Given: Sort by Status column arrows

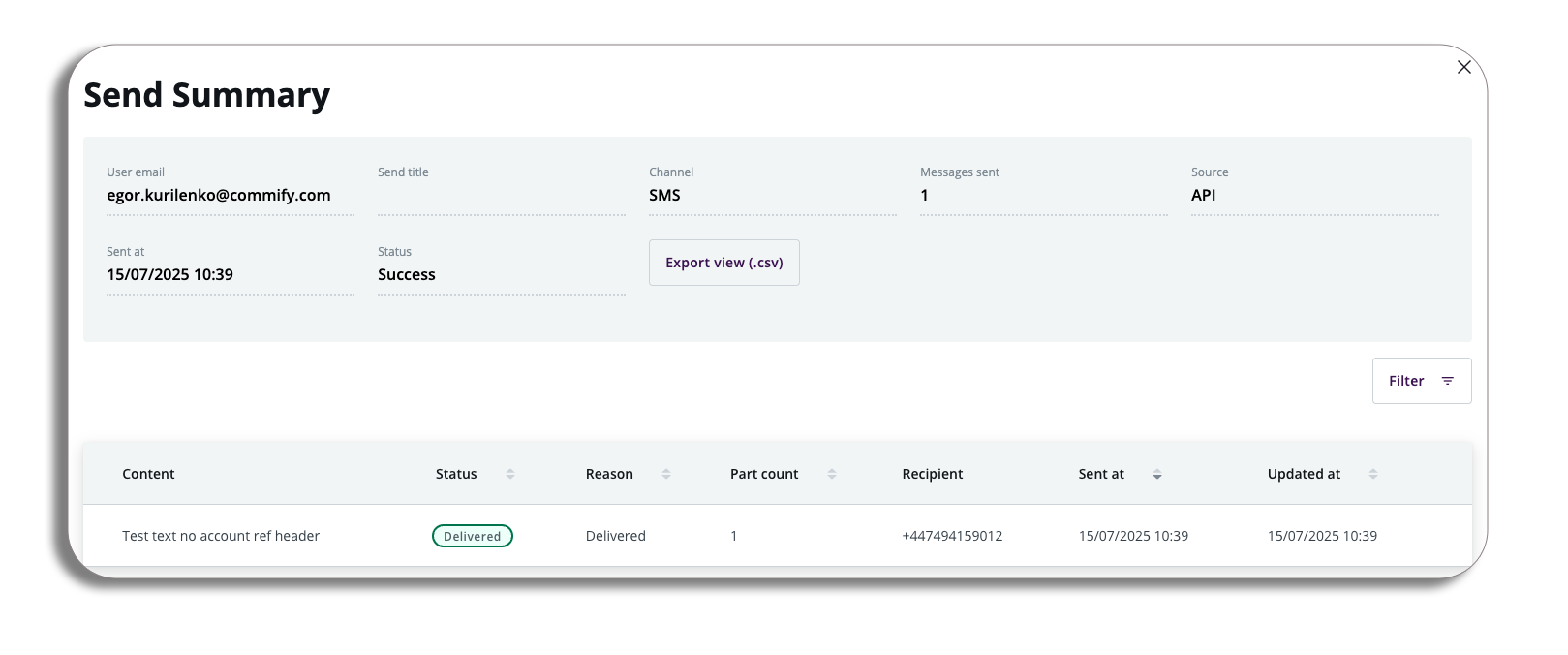Looking at the screenshot, I should 510,474.
